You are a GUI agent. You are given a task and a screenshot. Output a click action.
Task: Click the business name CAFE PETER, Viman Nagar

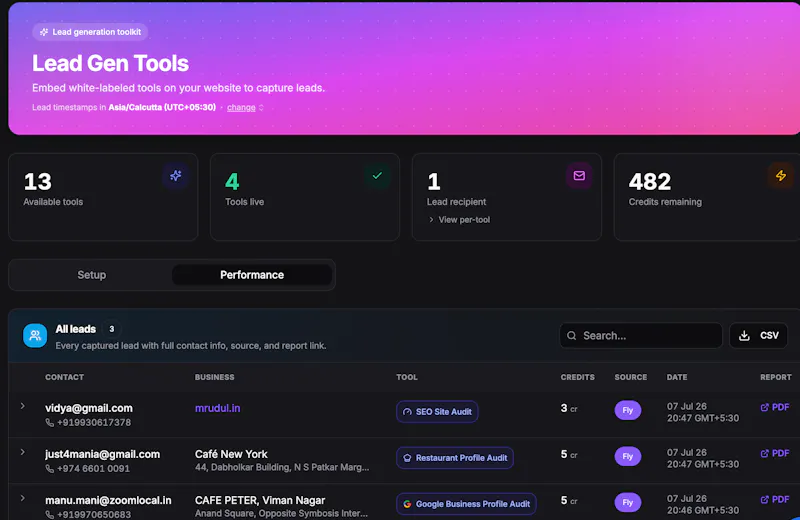click(260, 501)
